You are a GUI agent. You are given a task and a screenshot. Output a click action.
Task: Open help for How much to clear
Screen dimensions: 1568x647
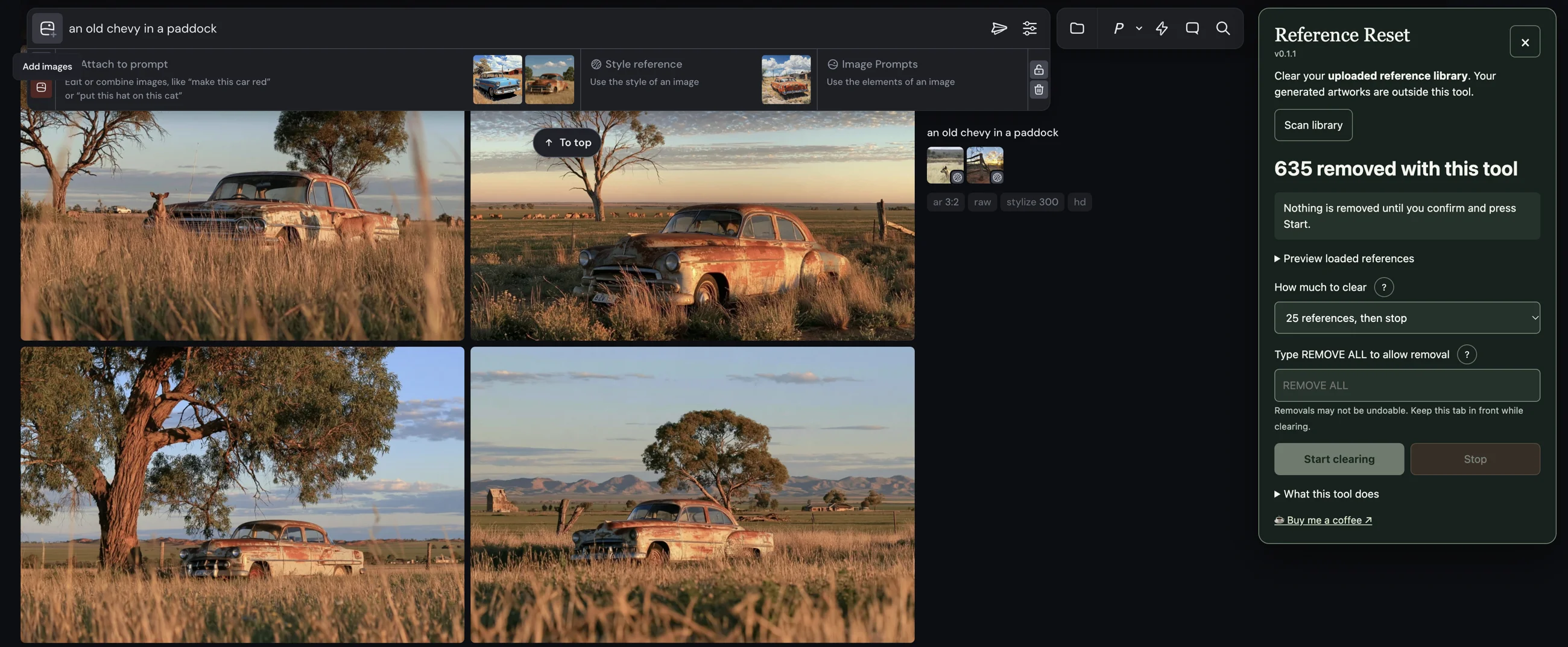(1383, 286)
